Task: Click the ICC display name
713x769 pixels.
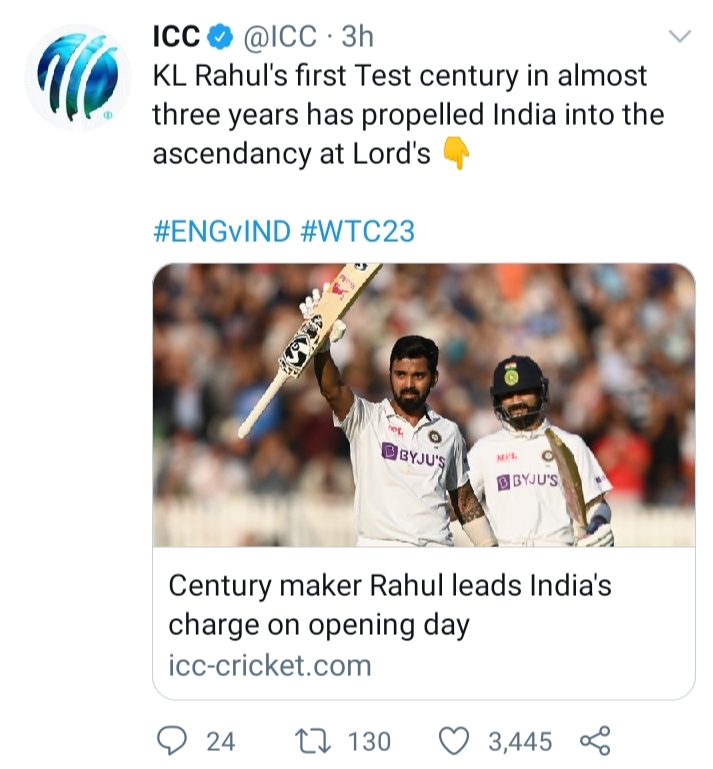Action: click(176, 37)
